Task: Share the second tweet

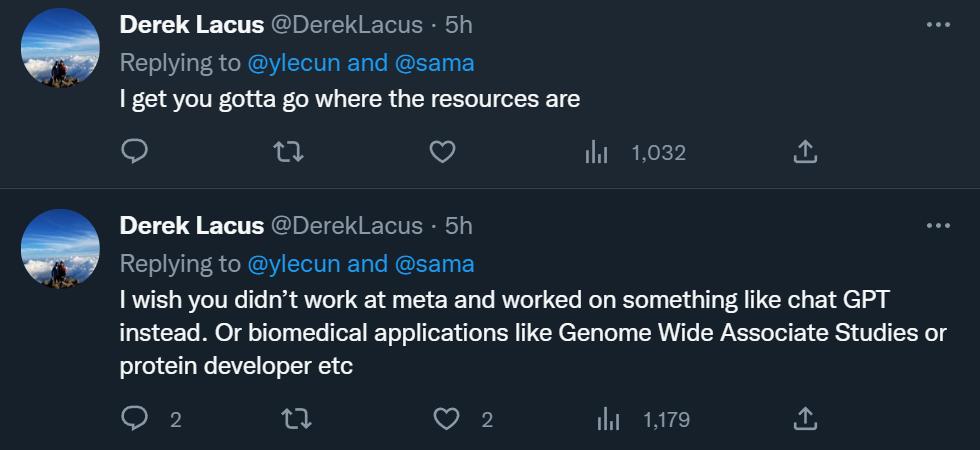Action: tap(805, 419)
